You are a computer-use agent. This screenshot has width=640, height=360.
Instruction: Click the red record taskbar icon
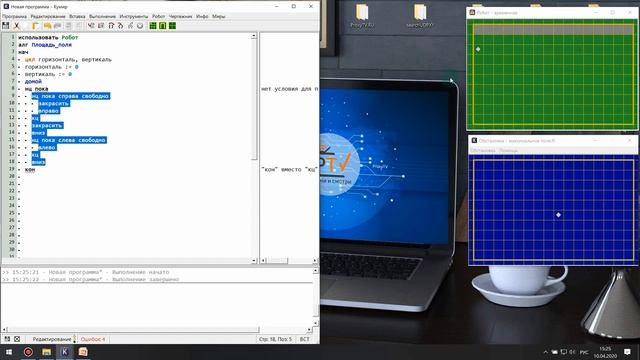pos(28,352)
